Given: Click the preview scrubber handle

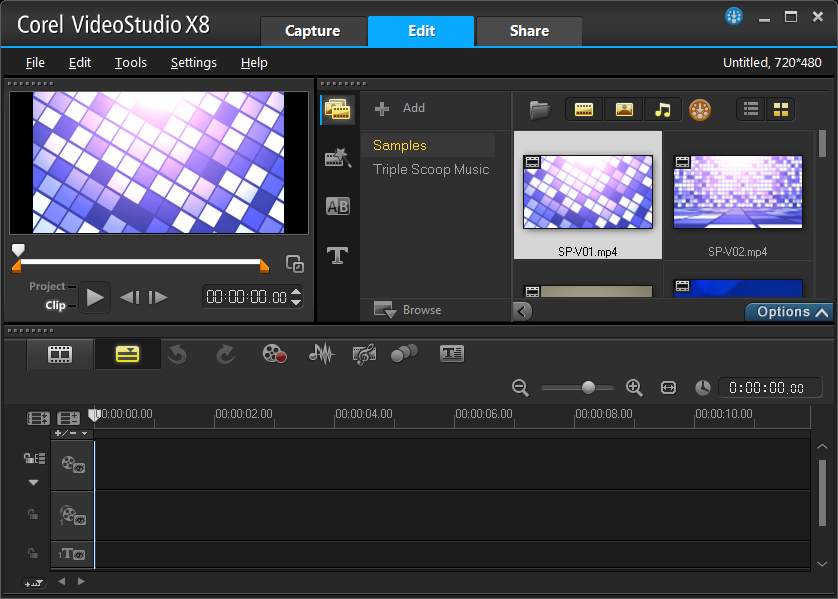Looking at the screenshot, I should 18,250.
